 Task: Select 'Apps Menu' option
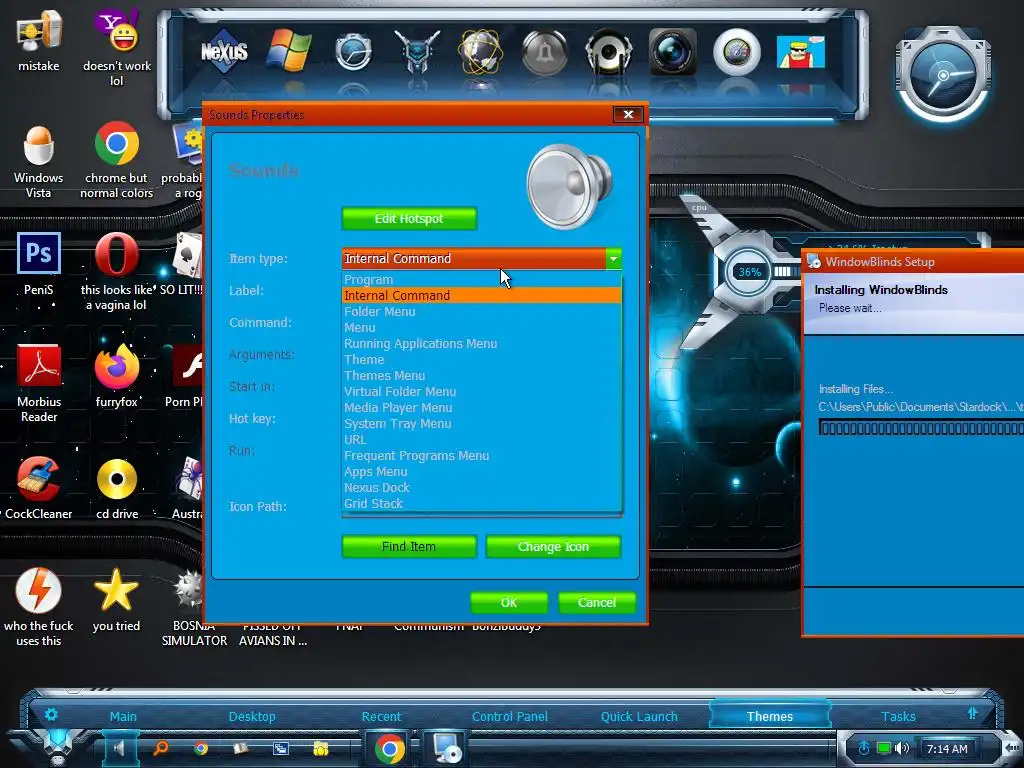click(x=481, y=472)
